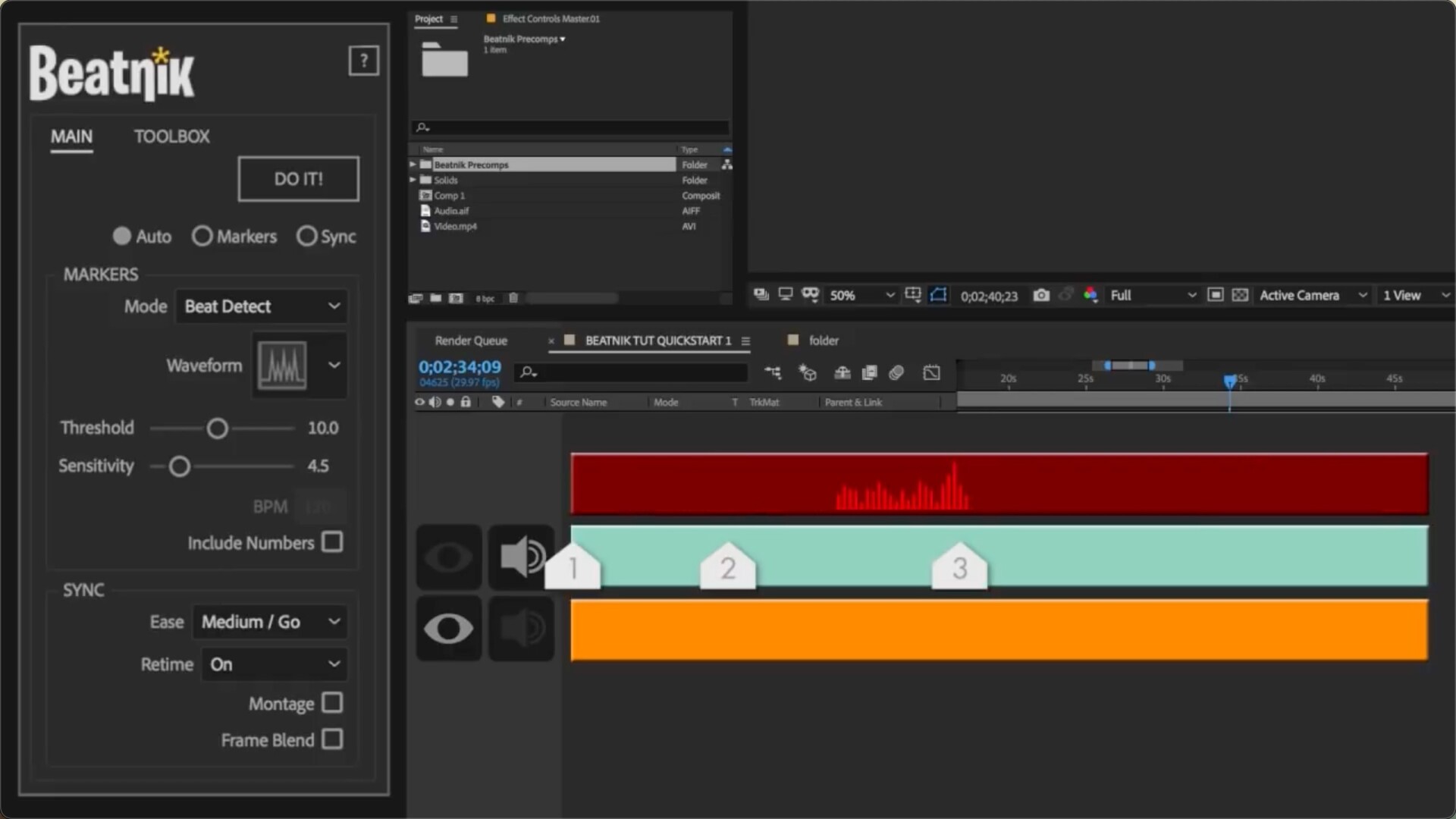This screenshot has width=1456, height=819.
Task: Click the snapshot camera icon in viewer
Action: pyautogui.click(x=1041, y=295)
